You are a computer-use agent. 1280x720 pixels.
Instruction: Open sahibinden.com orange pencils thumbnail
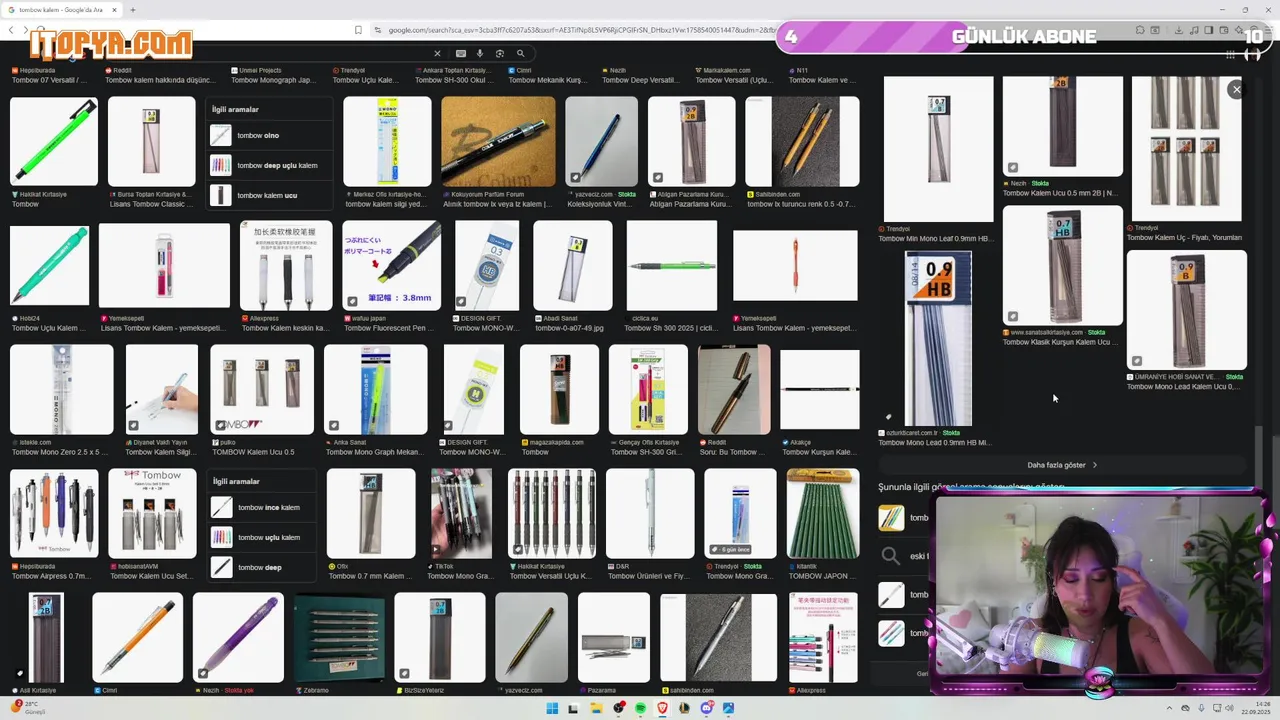[x=802, y=141]
